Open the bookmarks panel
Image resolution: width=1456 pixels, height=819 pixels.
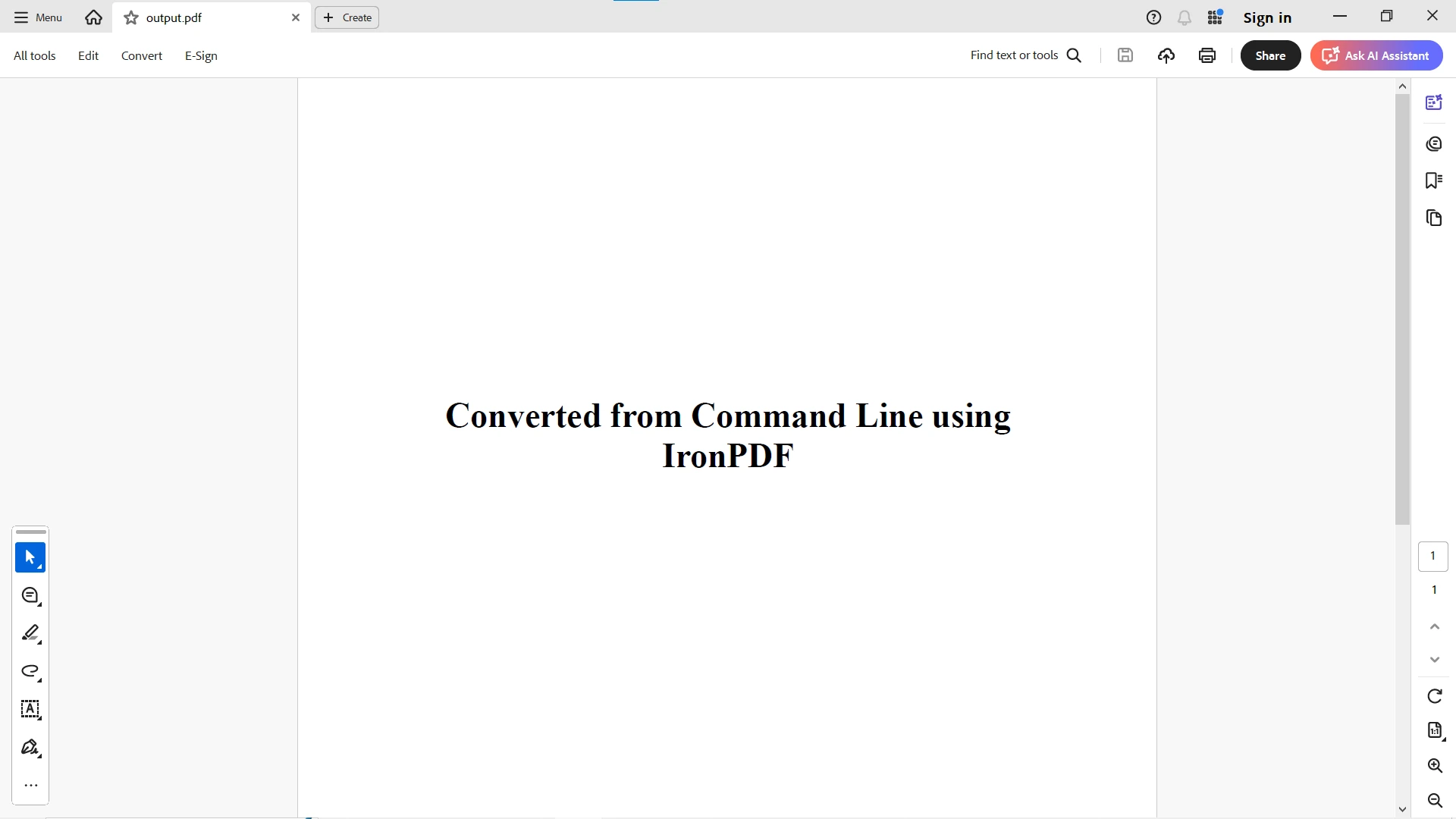[1433, 180]
